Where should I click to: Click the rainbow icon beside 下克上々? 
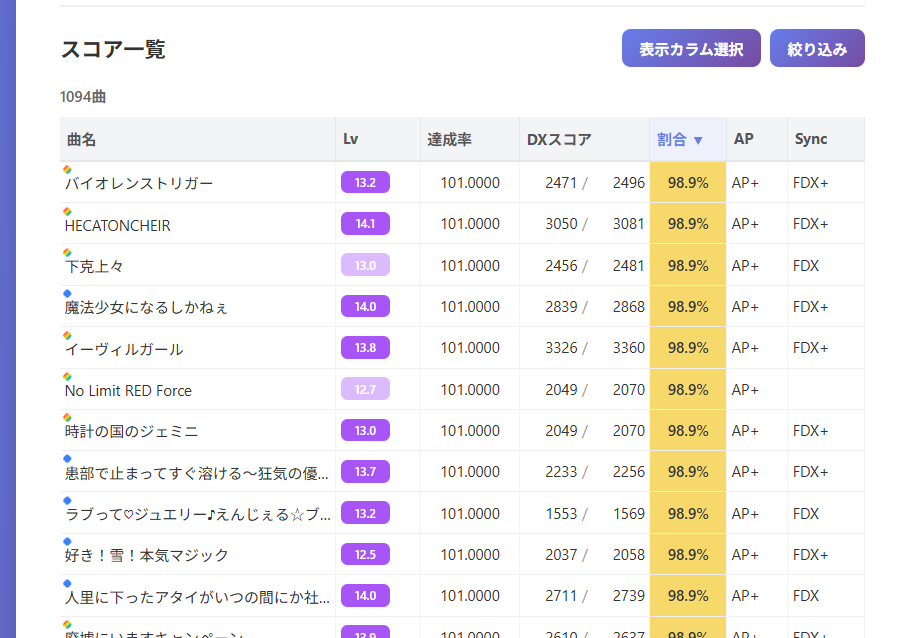coord(67,252)
